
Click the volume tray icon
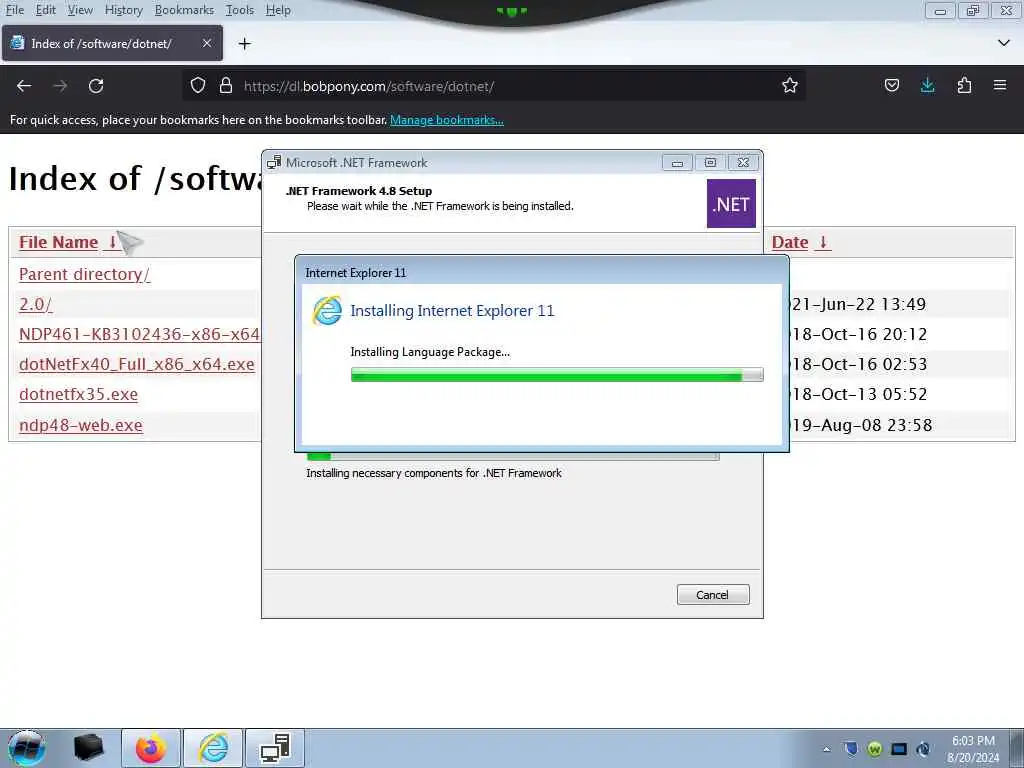pos(923,749)
